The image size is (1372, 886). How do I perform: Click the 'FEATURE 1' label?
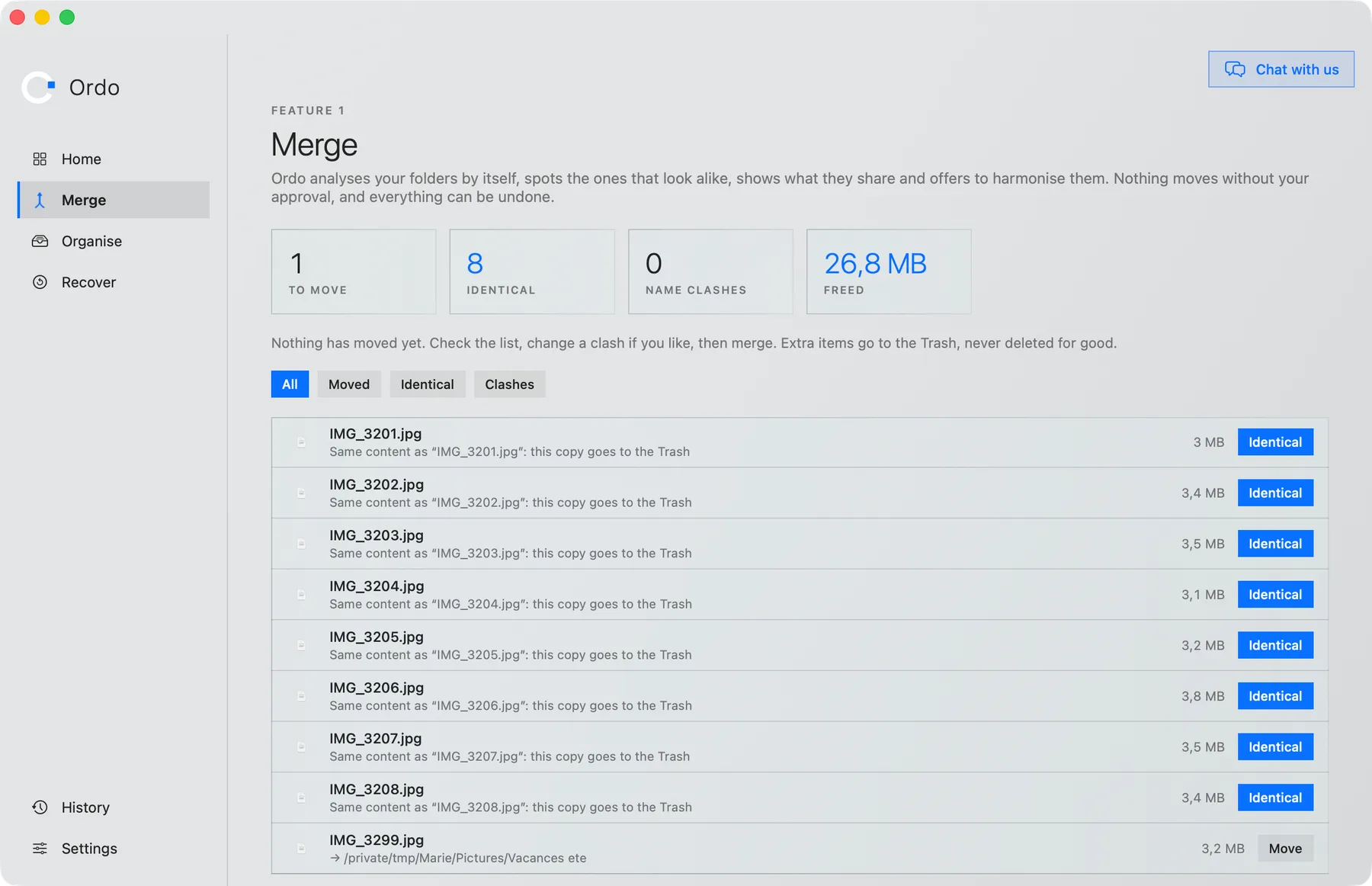[x=308, y=111]
